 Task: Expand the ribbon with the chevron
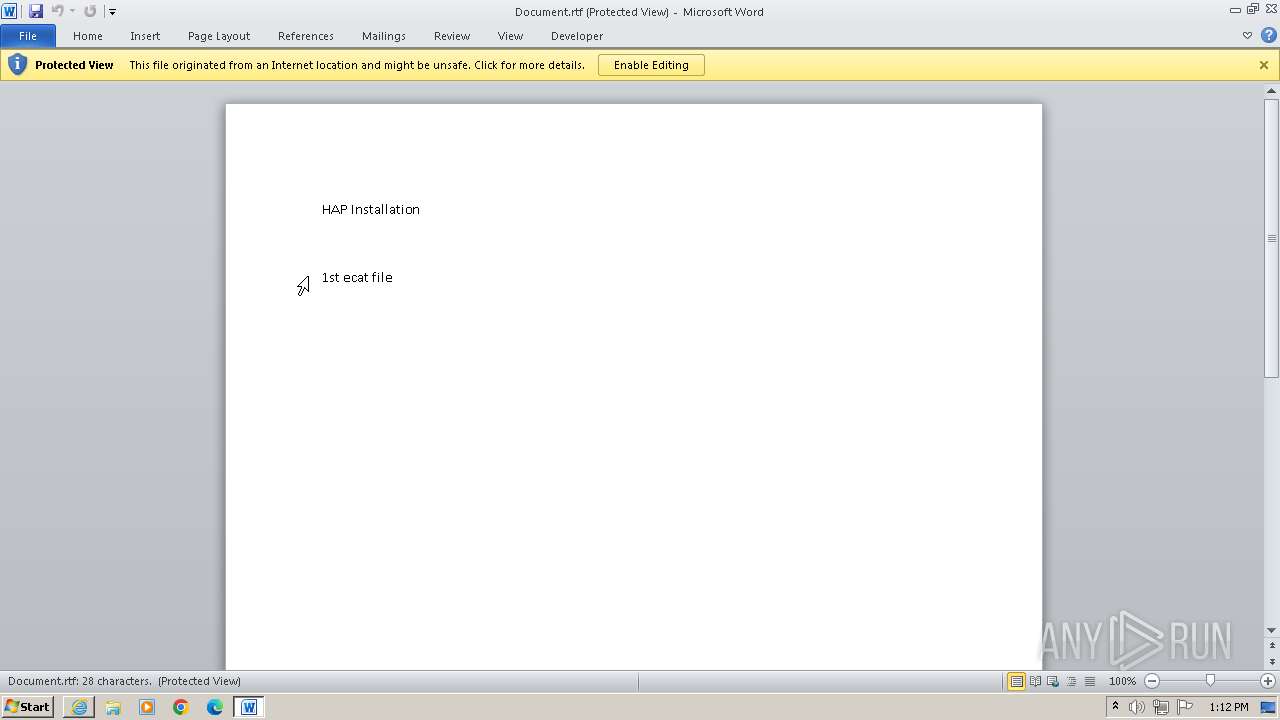[x=1247, y=35]
